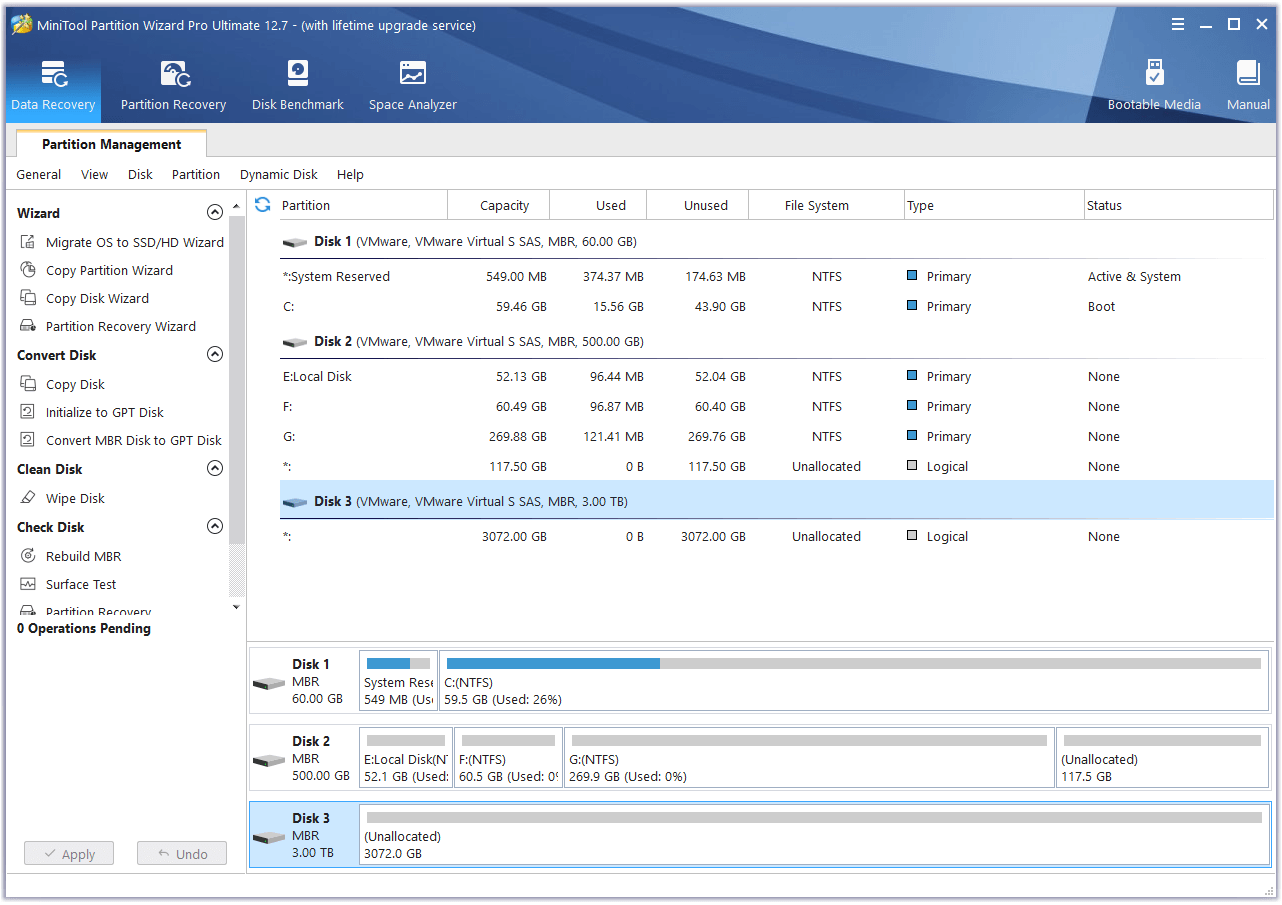Screen dimensions: 1282x905
Task: Sort by Type column header
Action: [x=994, y=205]
